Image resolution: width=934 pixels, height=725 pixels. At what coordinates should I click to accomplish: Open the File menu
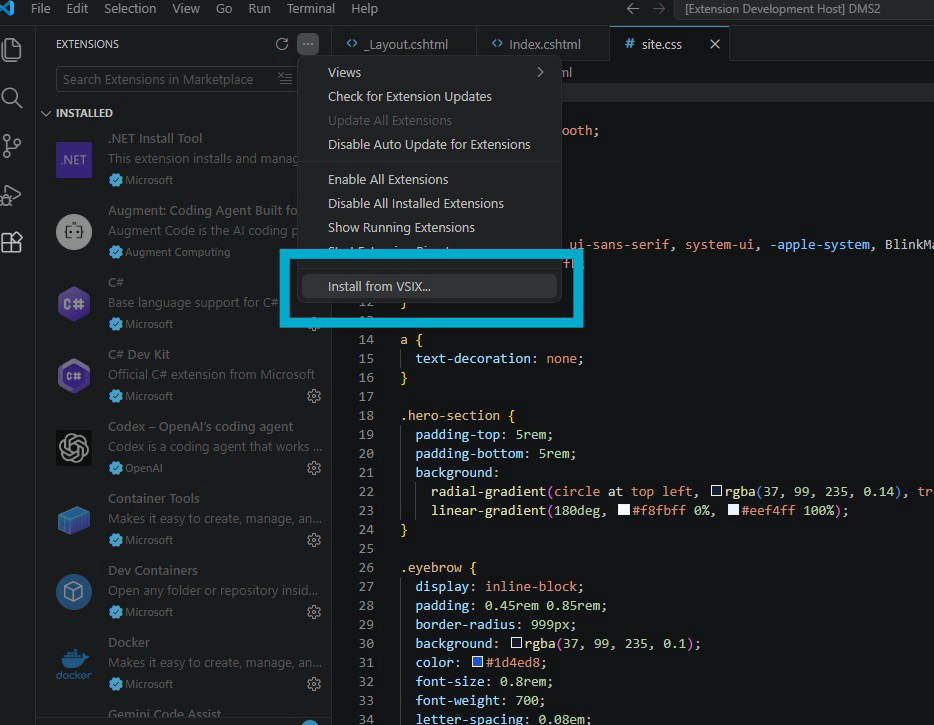pyautogui.click(x=41, y=9)
